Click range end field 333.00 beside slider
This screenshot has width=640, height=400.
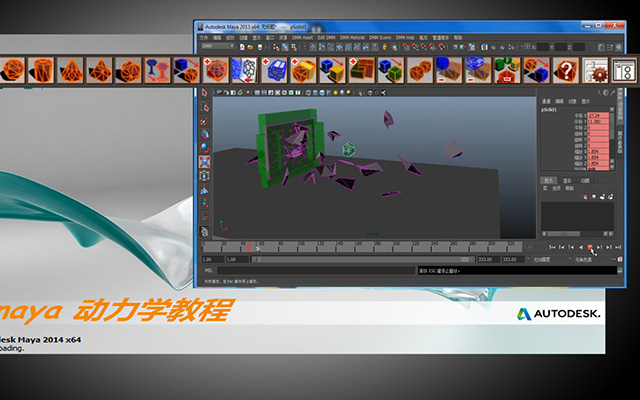[x=489, y=260]
